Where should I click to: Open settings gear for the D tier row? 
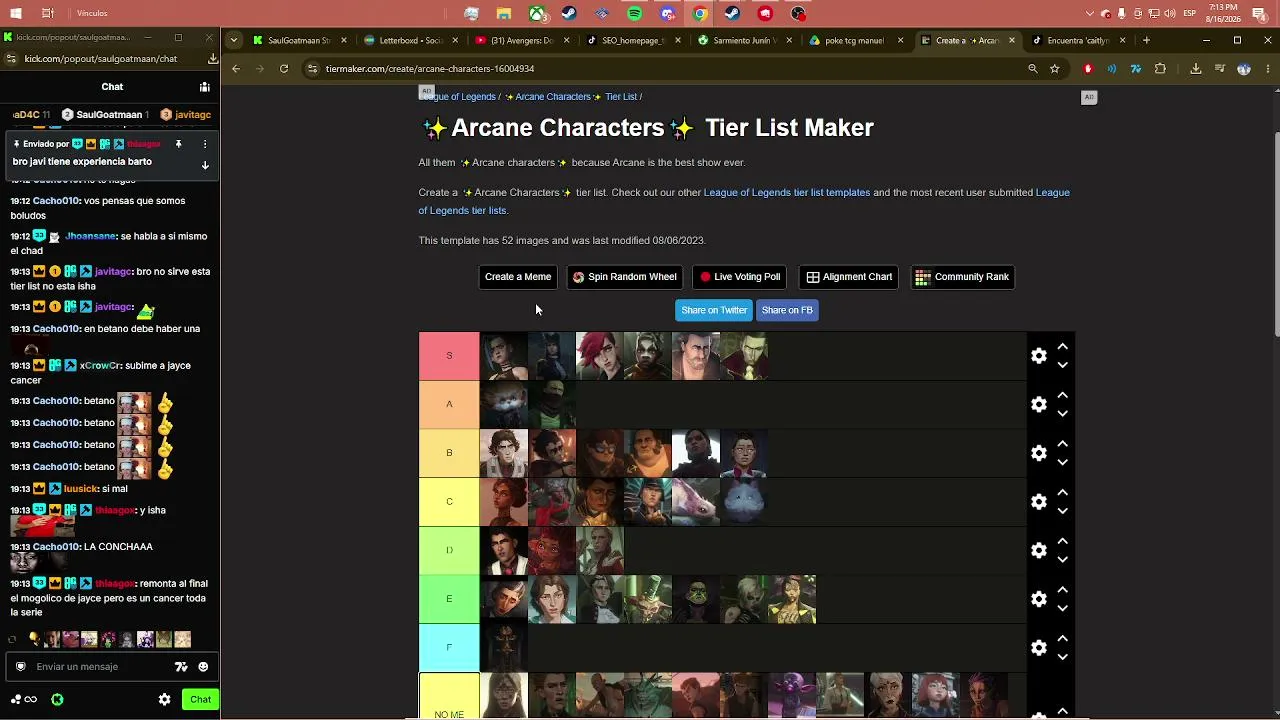point(1039,550)
